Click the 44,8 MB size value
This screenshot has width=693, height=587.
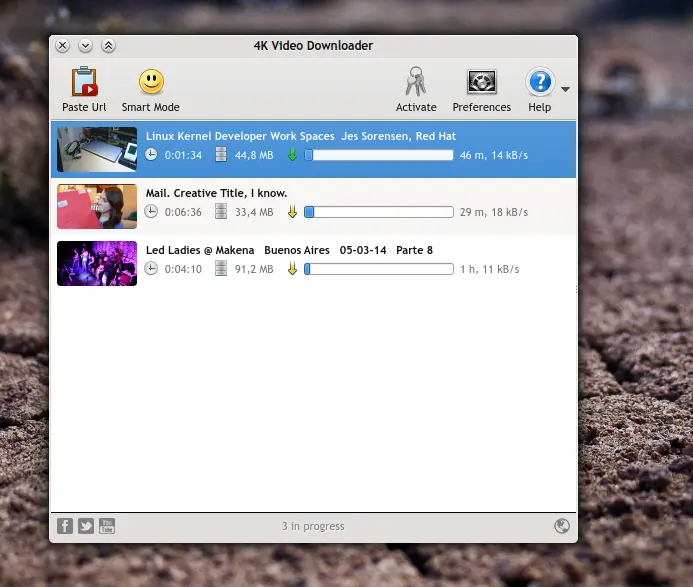(254, 155)
